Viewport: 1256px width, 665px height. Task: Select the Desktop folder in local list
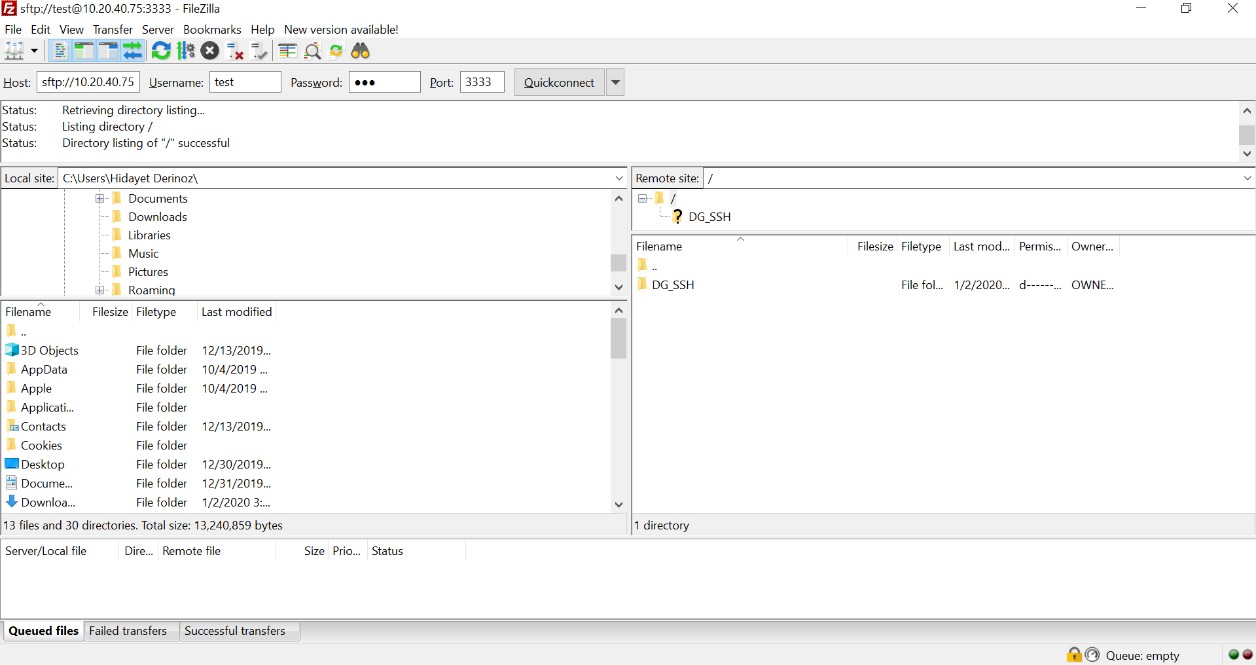pyautogui.click(x=42, y=465)
